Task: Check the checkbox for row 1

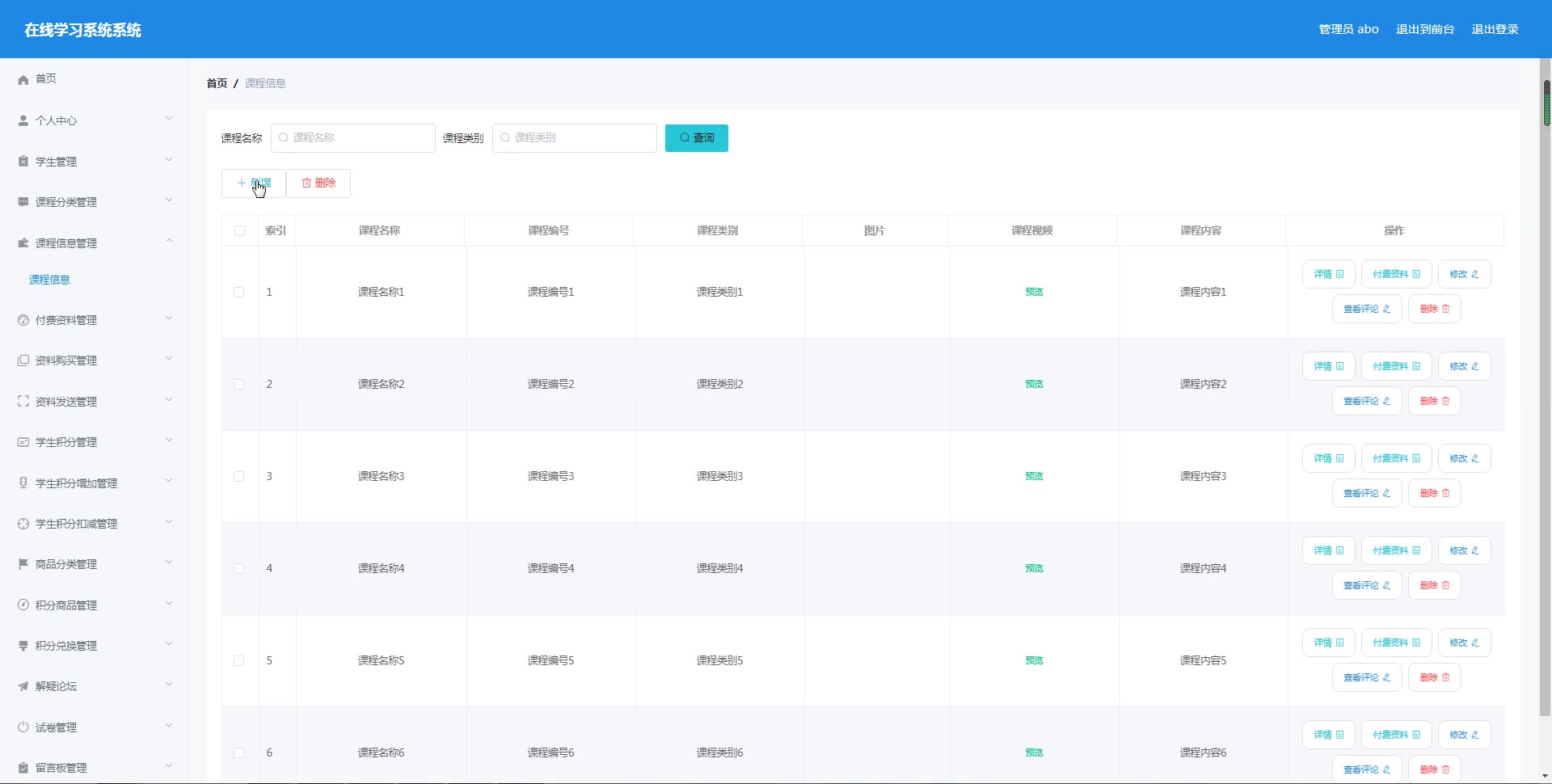Action: pyautogui.click(x=239, y=293)
